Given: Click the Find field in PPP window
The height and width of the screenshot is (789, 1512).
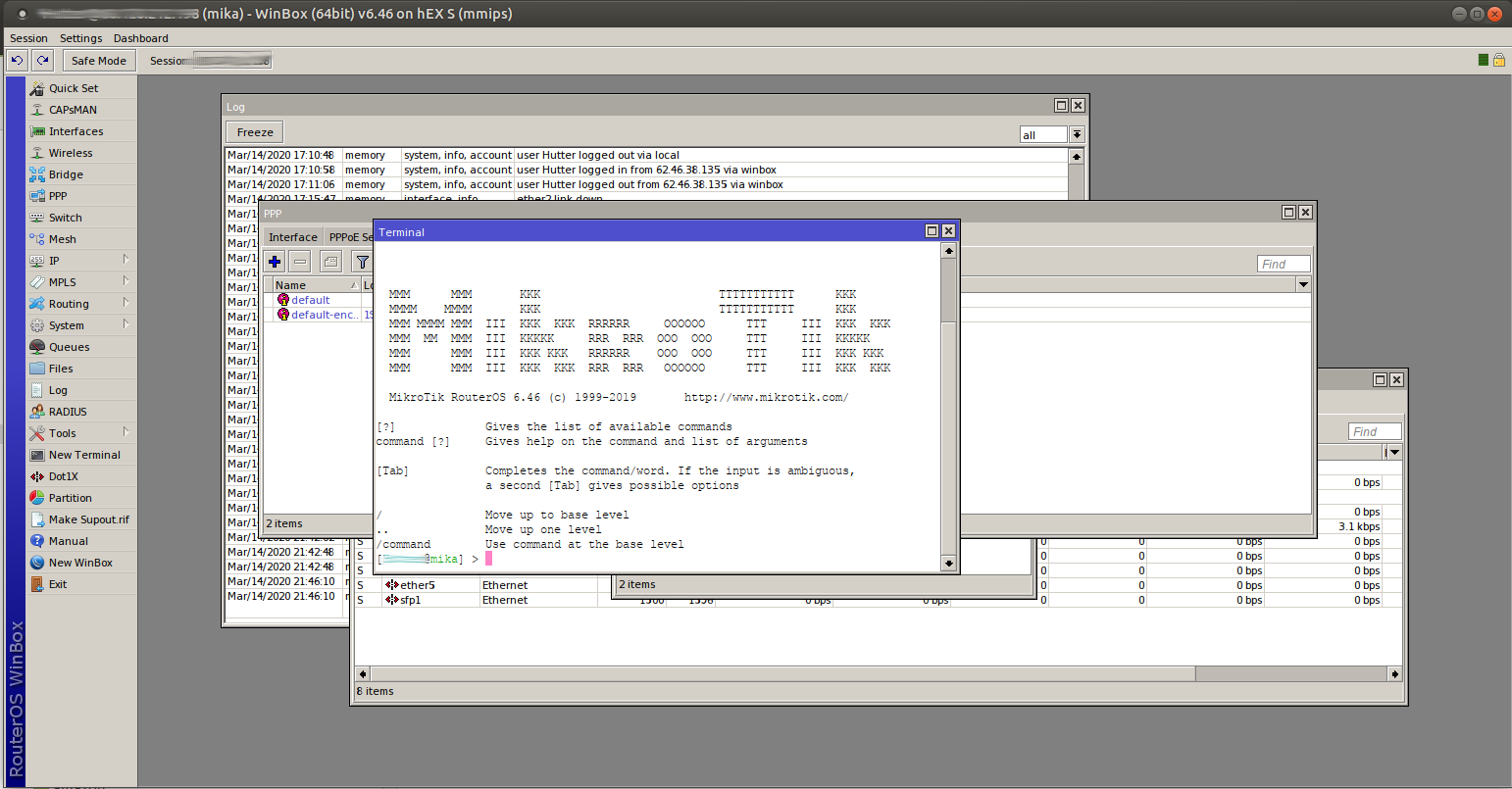Looking at the screenshot, I should pos(1284,264).
